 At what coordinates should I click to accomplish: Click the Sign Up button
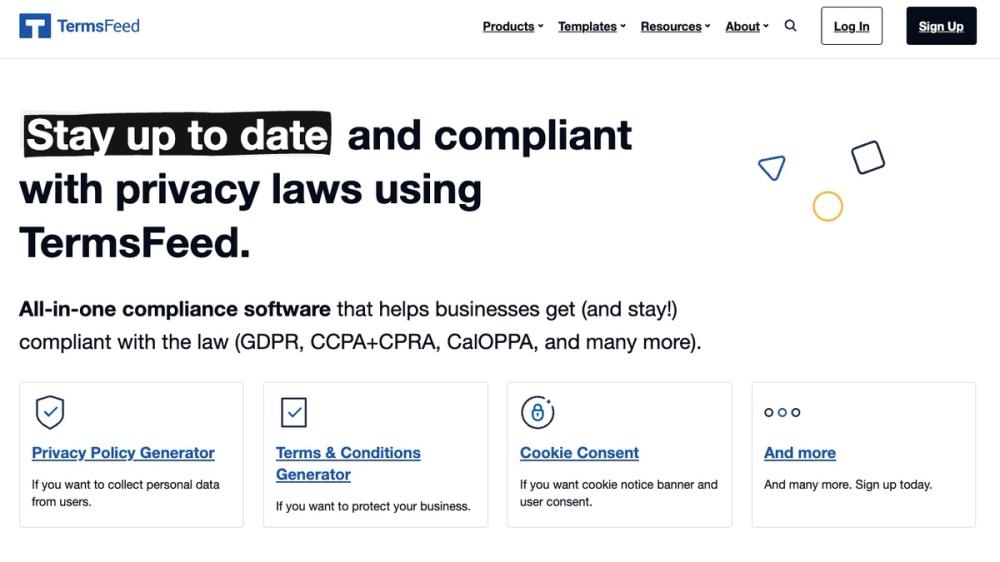click(941, 26)
